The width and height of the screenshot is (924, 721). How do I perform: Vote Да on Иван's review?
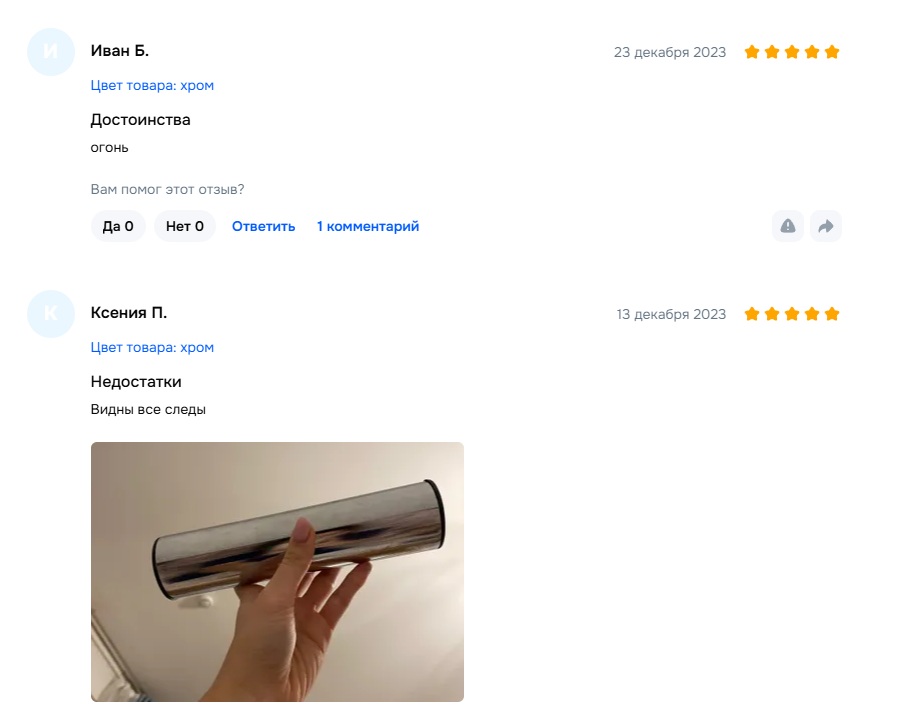tap(118, 226)
